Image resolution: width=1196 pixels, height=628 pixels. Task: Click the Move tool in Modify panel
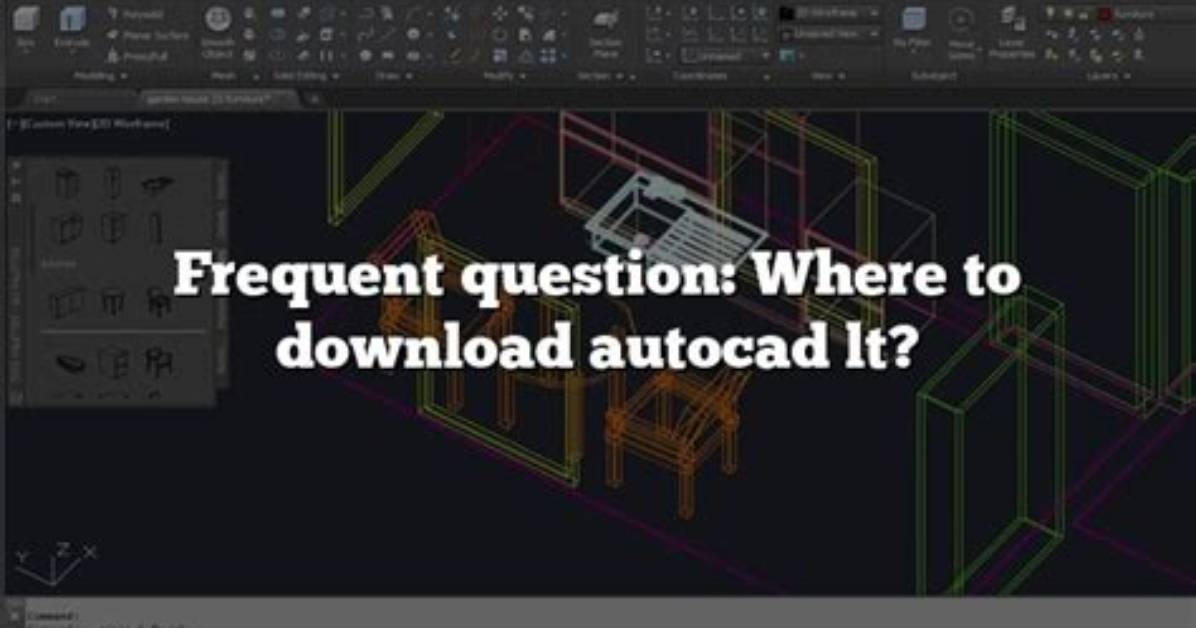(x=500, y=14)
